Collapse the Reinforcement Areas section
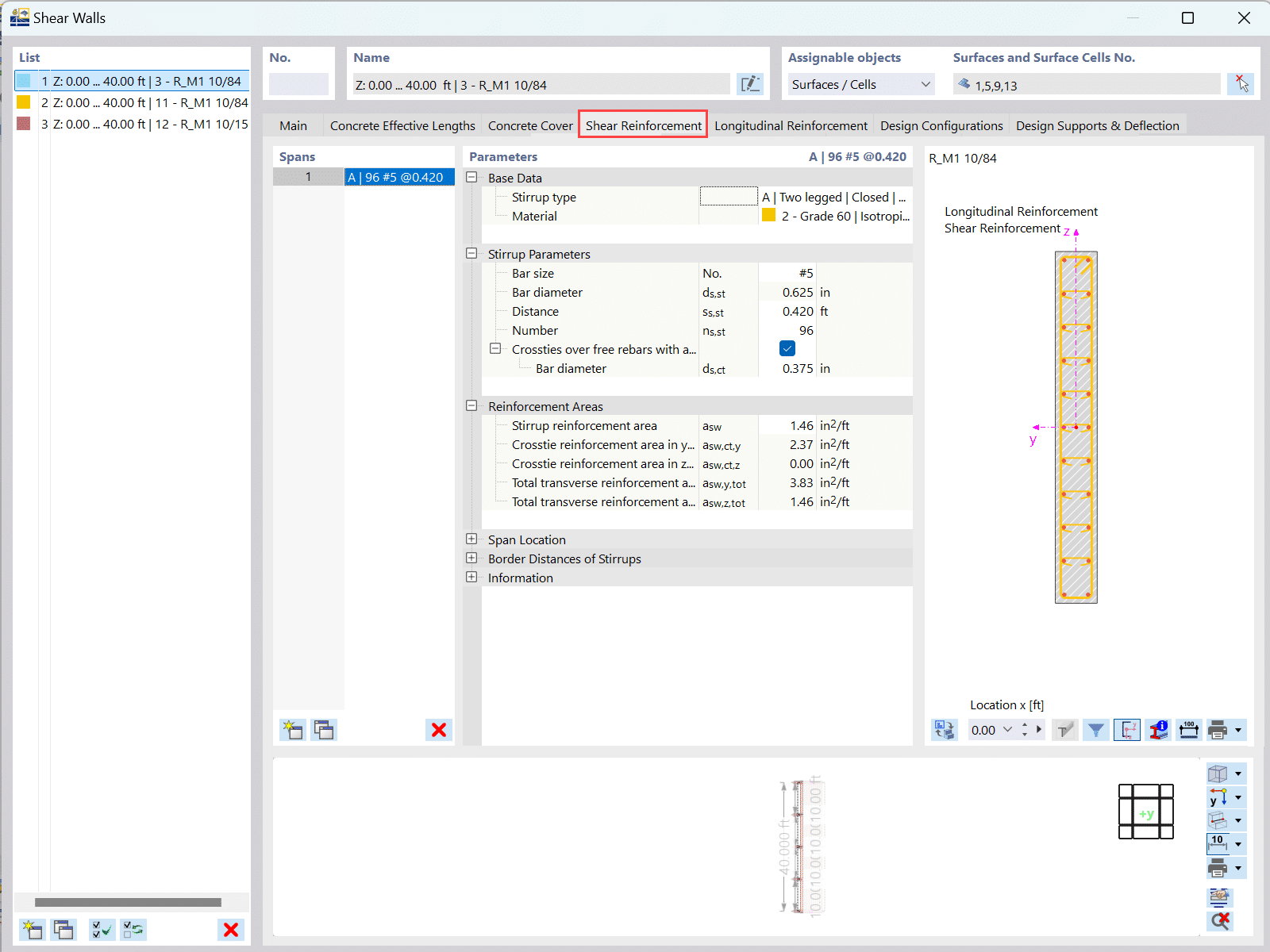1270x952 pixels. tap(471, 405)
